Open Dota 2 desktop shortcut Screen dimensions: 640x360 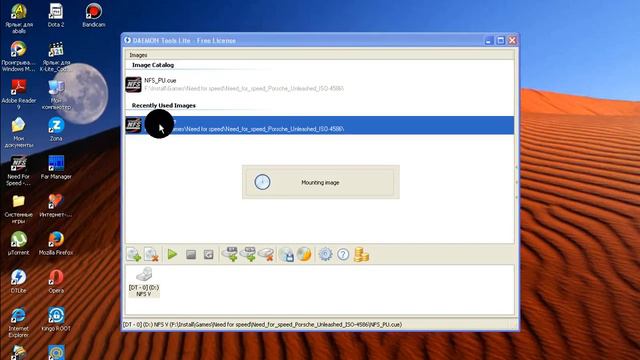[56, 16]
